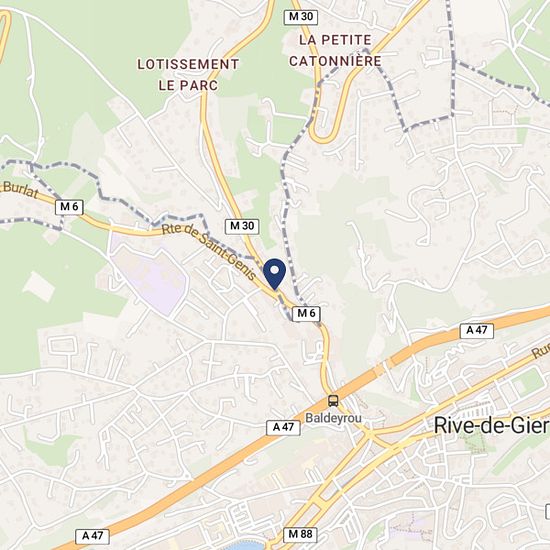The height and width of the screenshot is (550, 550).
Task: Click the Rte de Saint-Genis road label
Action: pyautogui.click(x=209, y=252)
